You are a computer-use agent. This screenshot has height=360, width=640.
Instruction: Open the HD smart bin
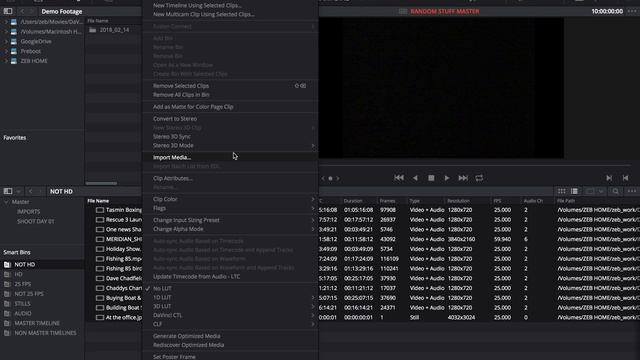tap(18, 274)
